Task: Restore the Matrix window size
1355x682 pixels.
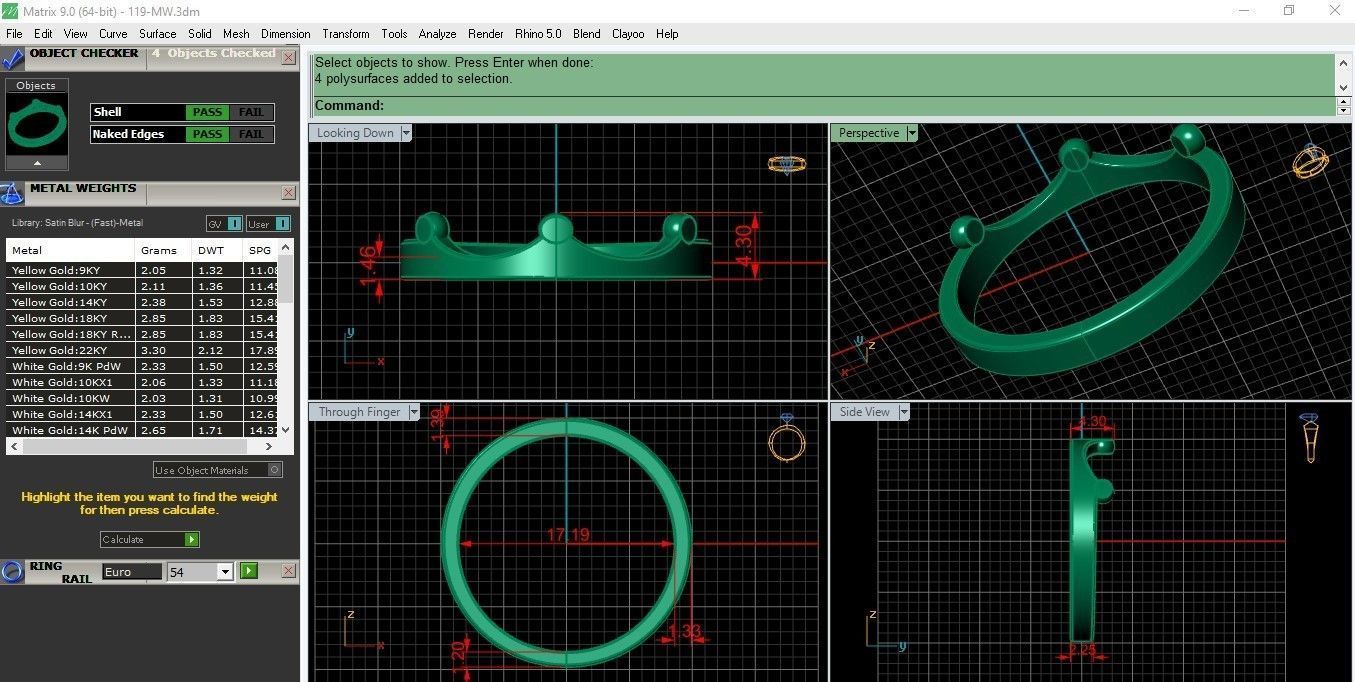Action: [1289, 10]
